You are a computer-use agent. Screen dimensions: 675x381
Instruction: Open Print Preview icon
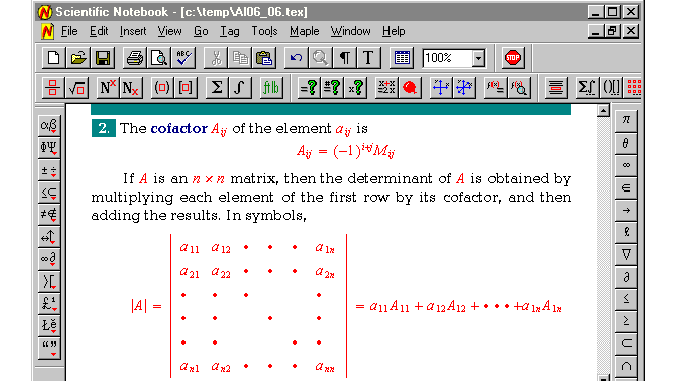pos(159,58)
